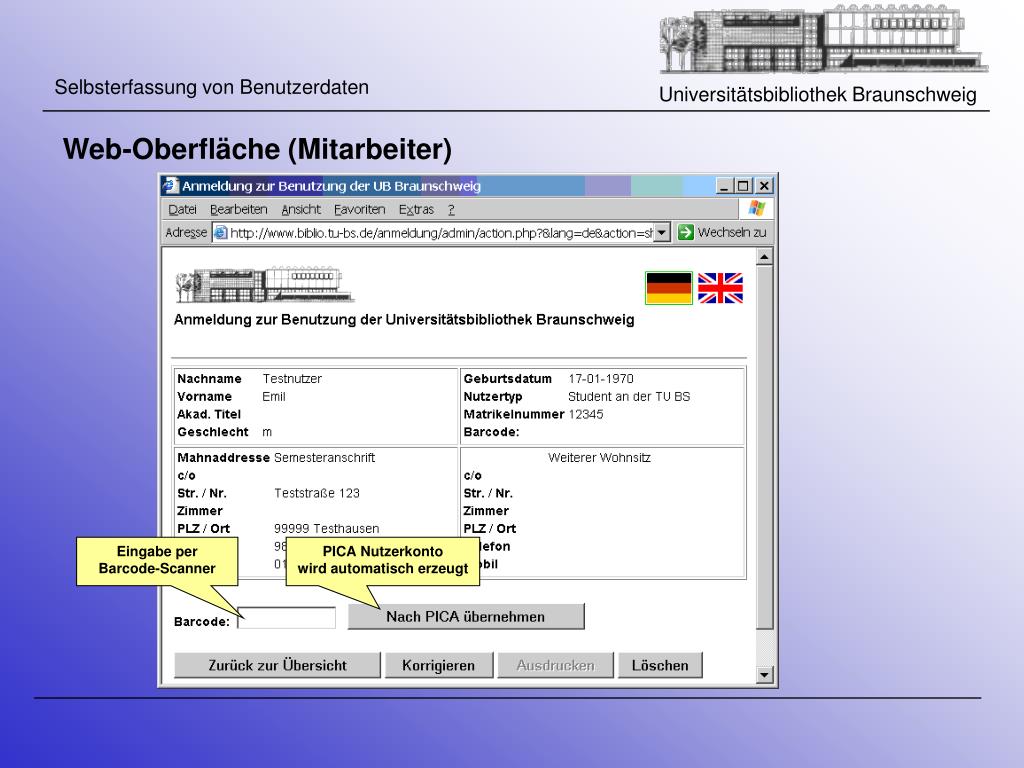Open the Ansicht menu

coord(300,210)
